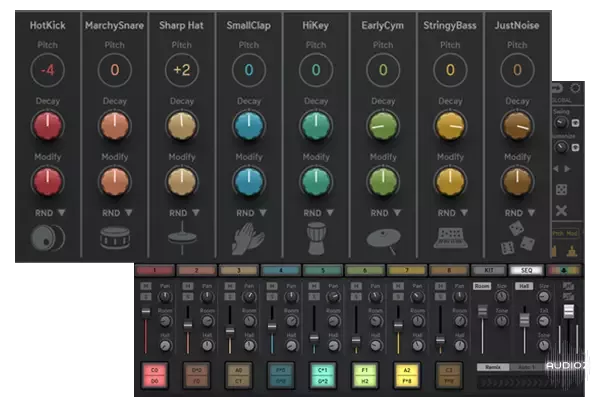This screenshot has width=600, height=400.
Task: Click the SmallClap clapping hands icon
Action: (248, 239)
